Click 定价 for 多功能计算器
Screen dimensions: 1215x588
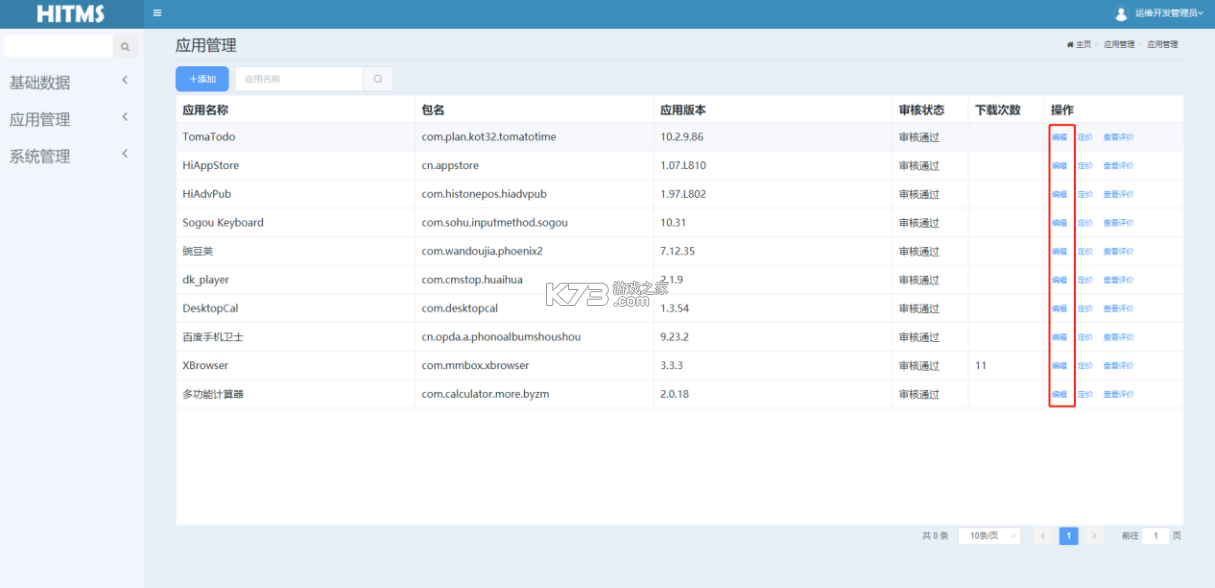(1085, 394)
